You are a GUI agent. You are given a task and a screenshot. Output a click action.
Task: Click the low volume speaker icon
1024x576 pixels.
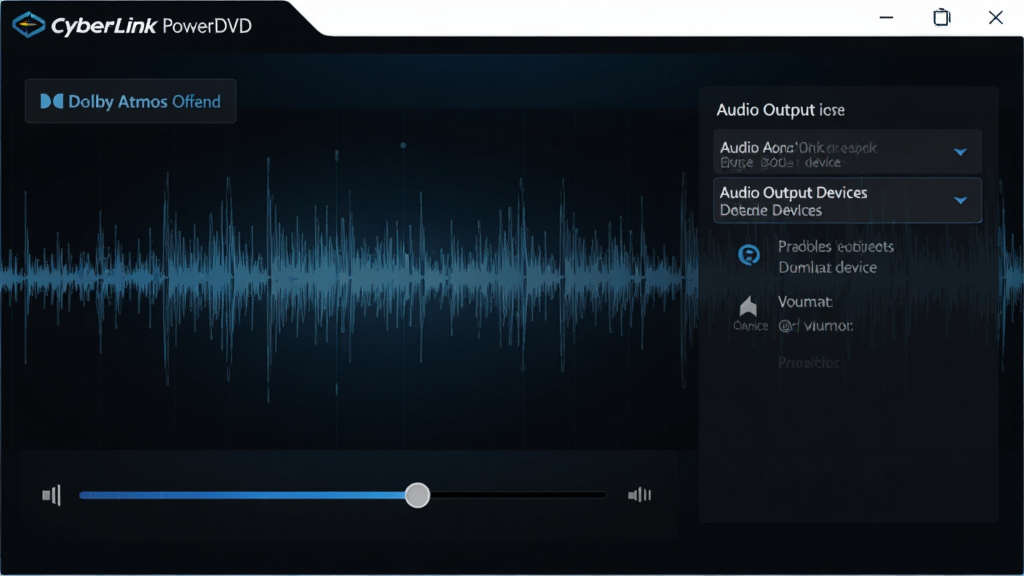tap(52, 495)
